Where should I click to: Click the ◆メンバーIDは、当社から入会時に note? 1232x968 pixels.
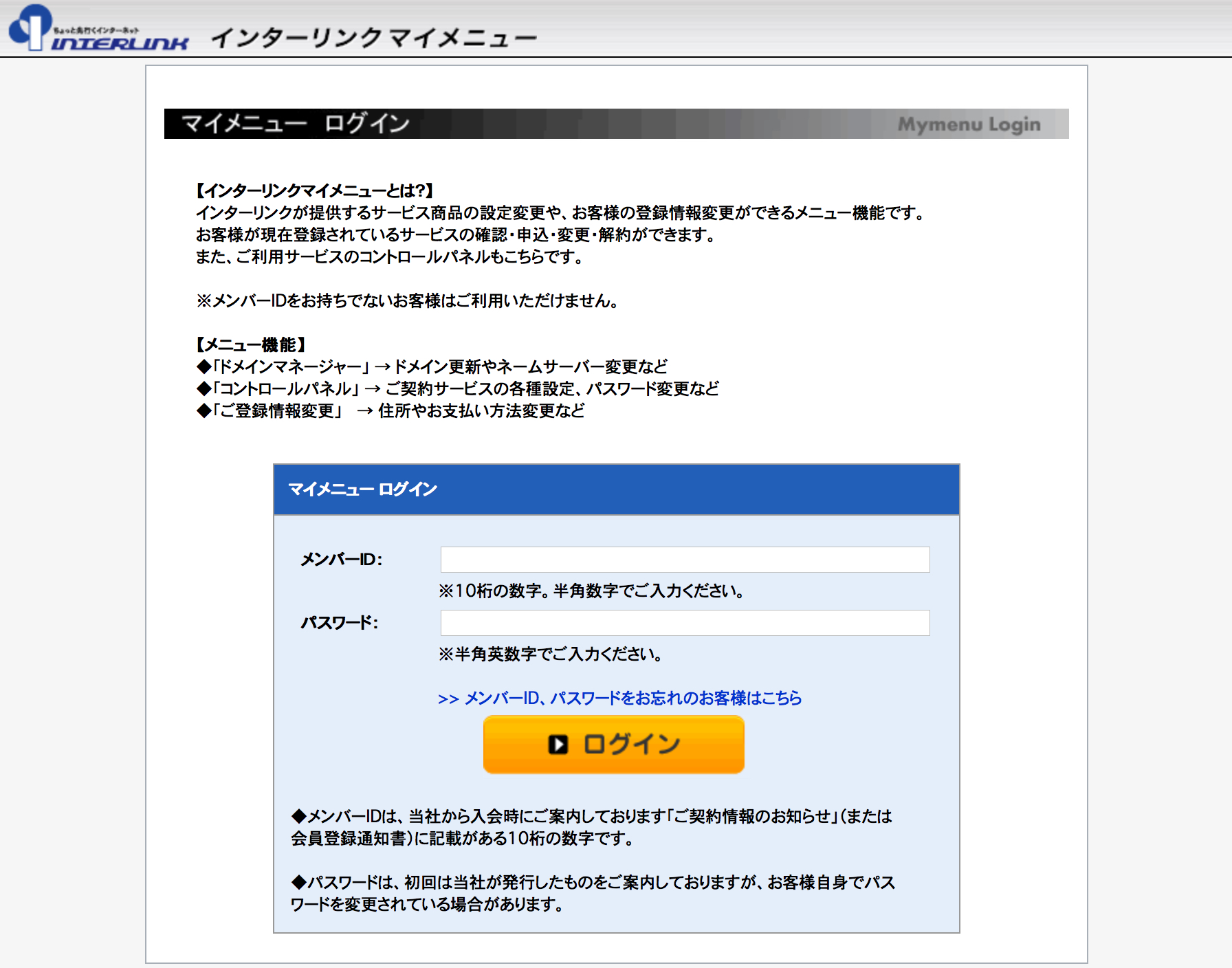click(592, 827)
